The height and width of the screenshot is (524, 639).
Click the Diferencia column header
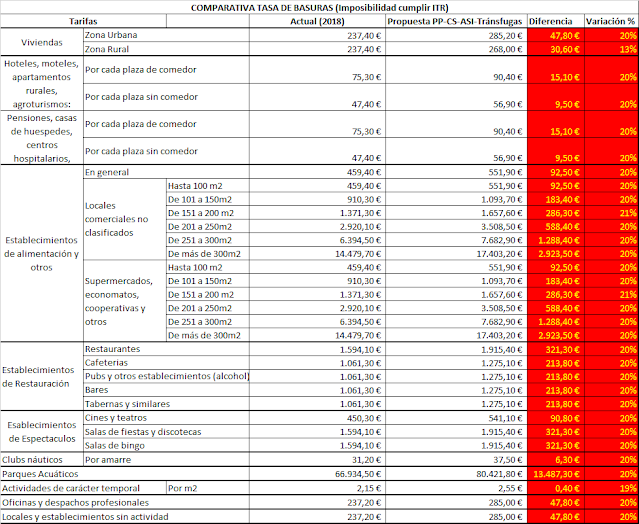click(555, 21)
